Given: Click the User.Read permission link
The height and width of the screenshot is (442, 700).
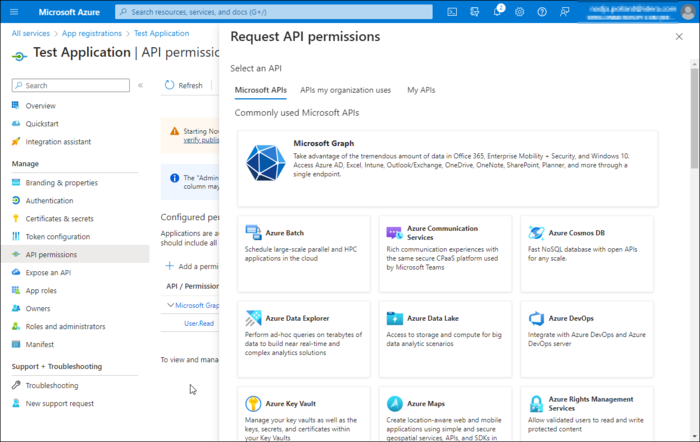Looking at the screenshot, I should (199, 323).
